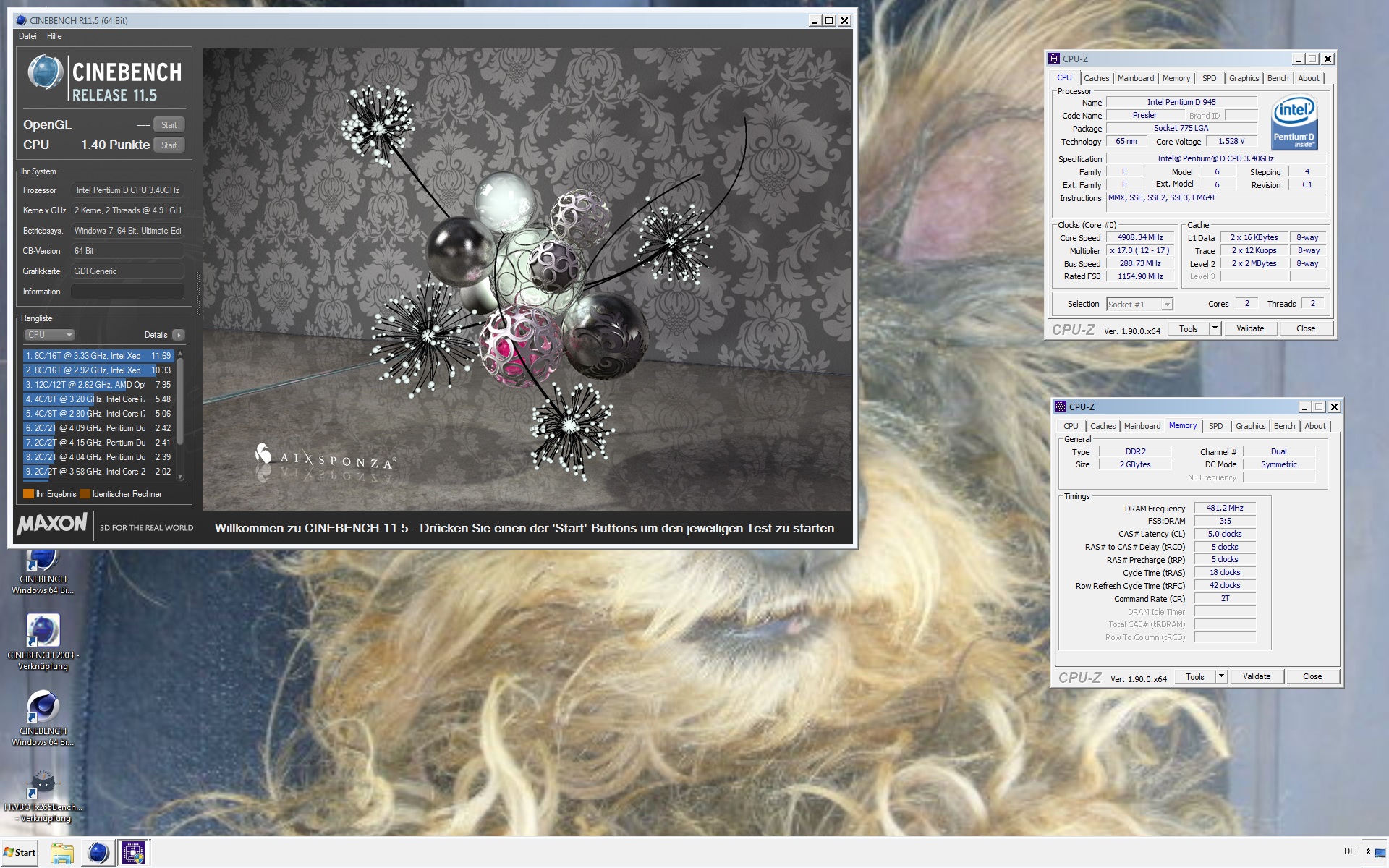Image resolution: width=1389 pixels, height=868 pixels.
Task: Open About tab in lower CPU-Z window
Action: coord(1315,426)
